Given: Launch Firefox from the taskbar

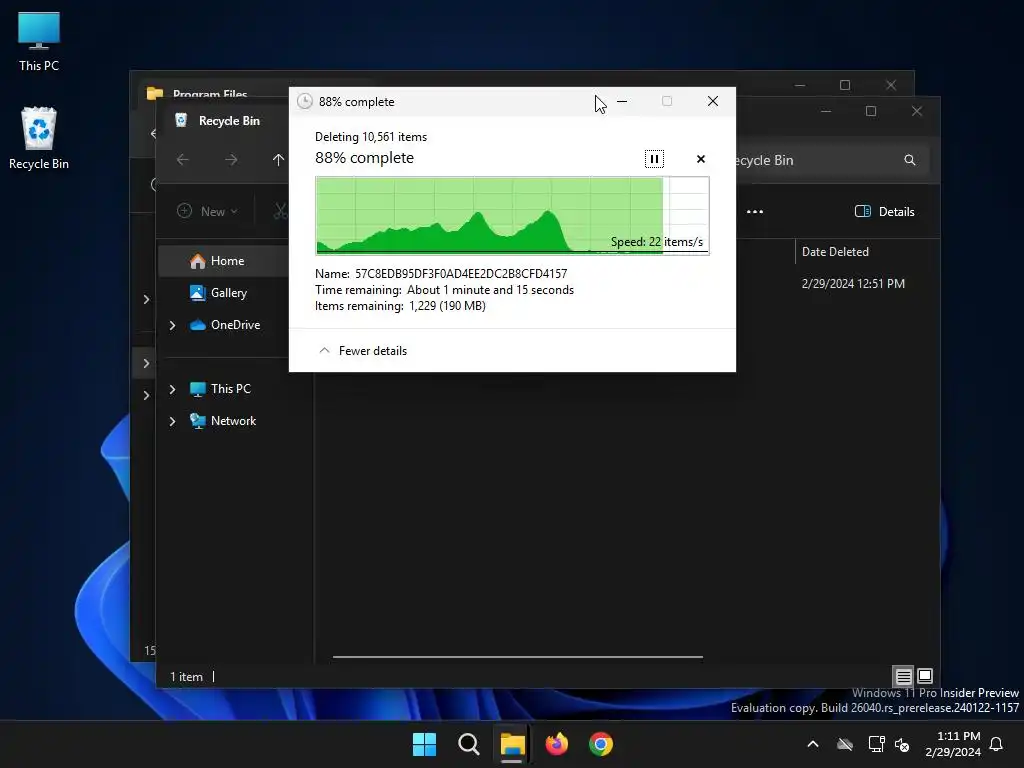Looking at the screenshot, I should click(x=556, y=744).
